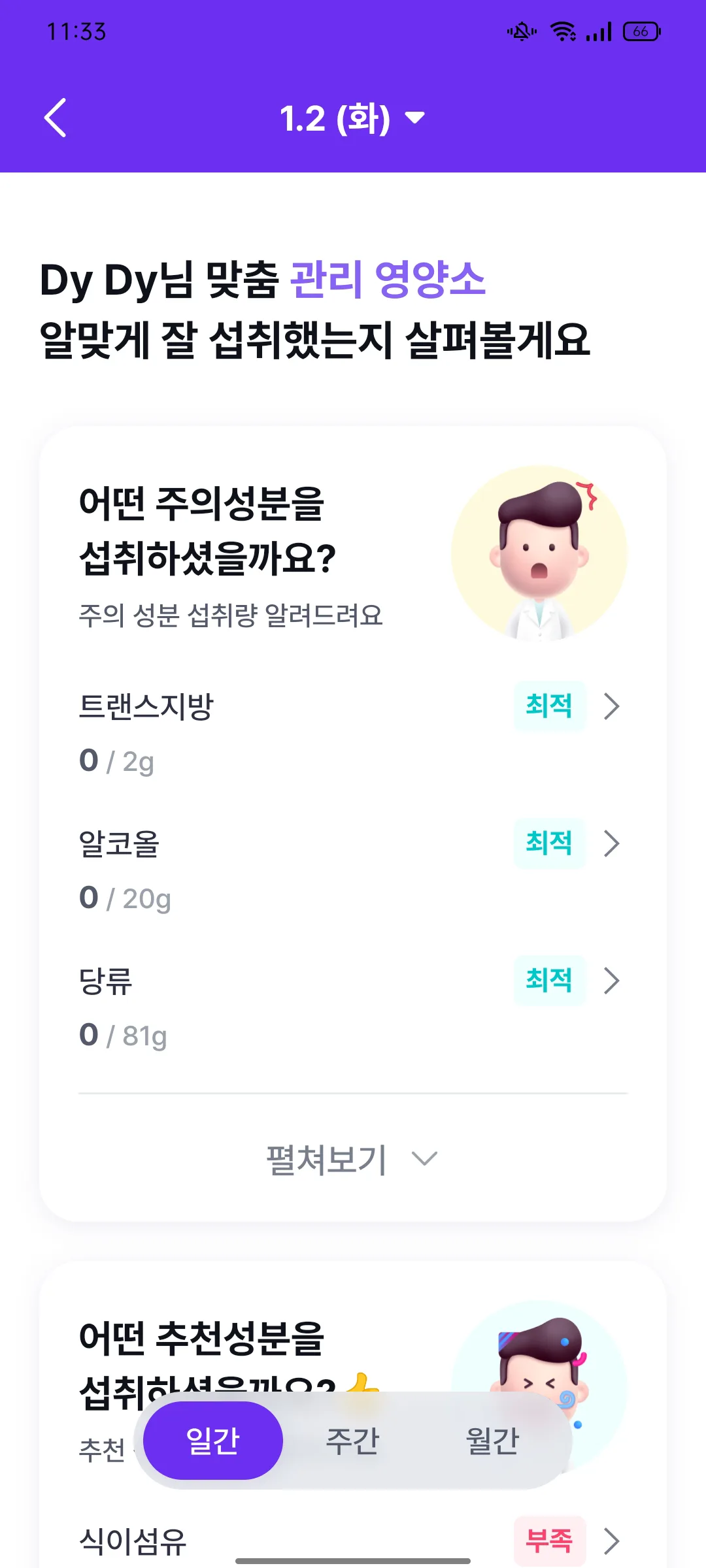This screenshot has width=706, height=1568.
Task: Select the 일간 daily view
Action: click(x=213, y=1441)
